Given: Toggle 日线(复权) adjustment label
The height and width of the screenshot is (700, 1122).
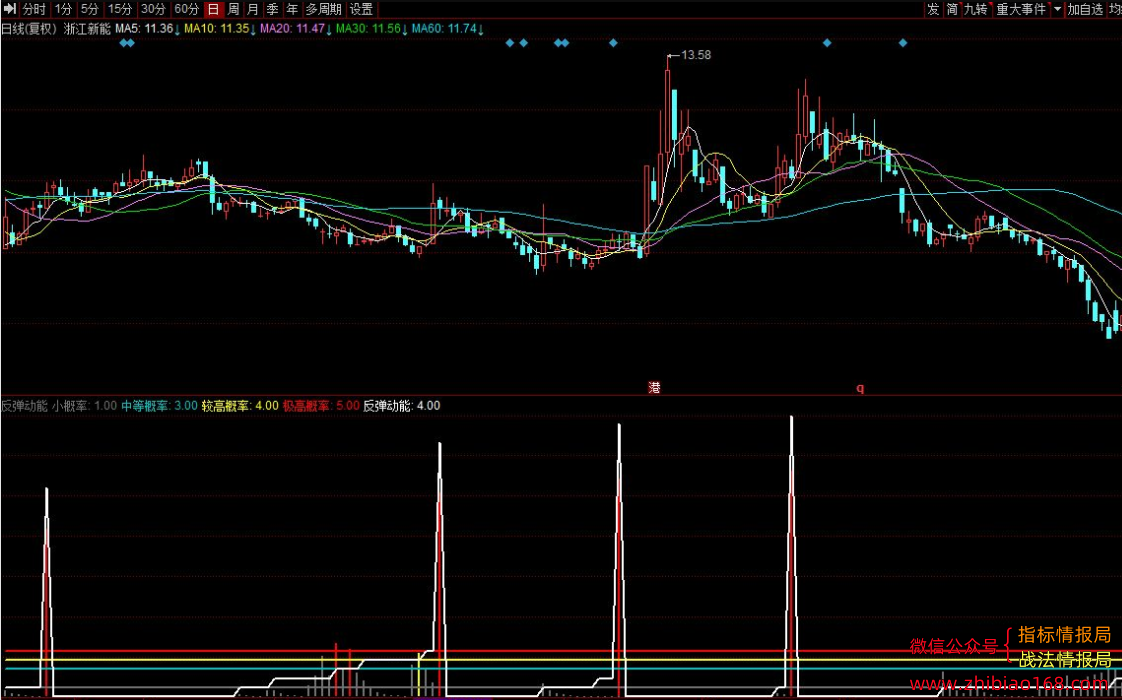Looking at the screenshot, I should (29, 29).
